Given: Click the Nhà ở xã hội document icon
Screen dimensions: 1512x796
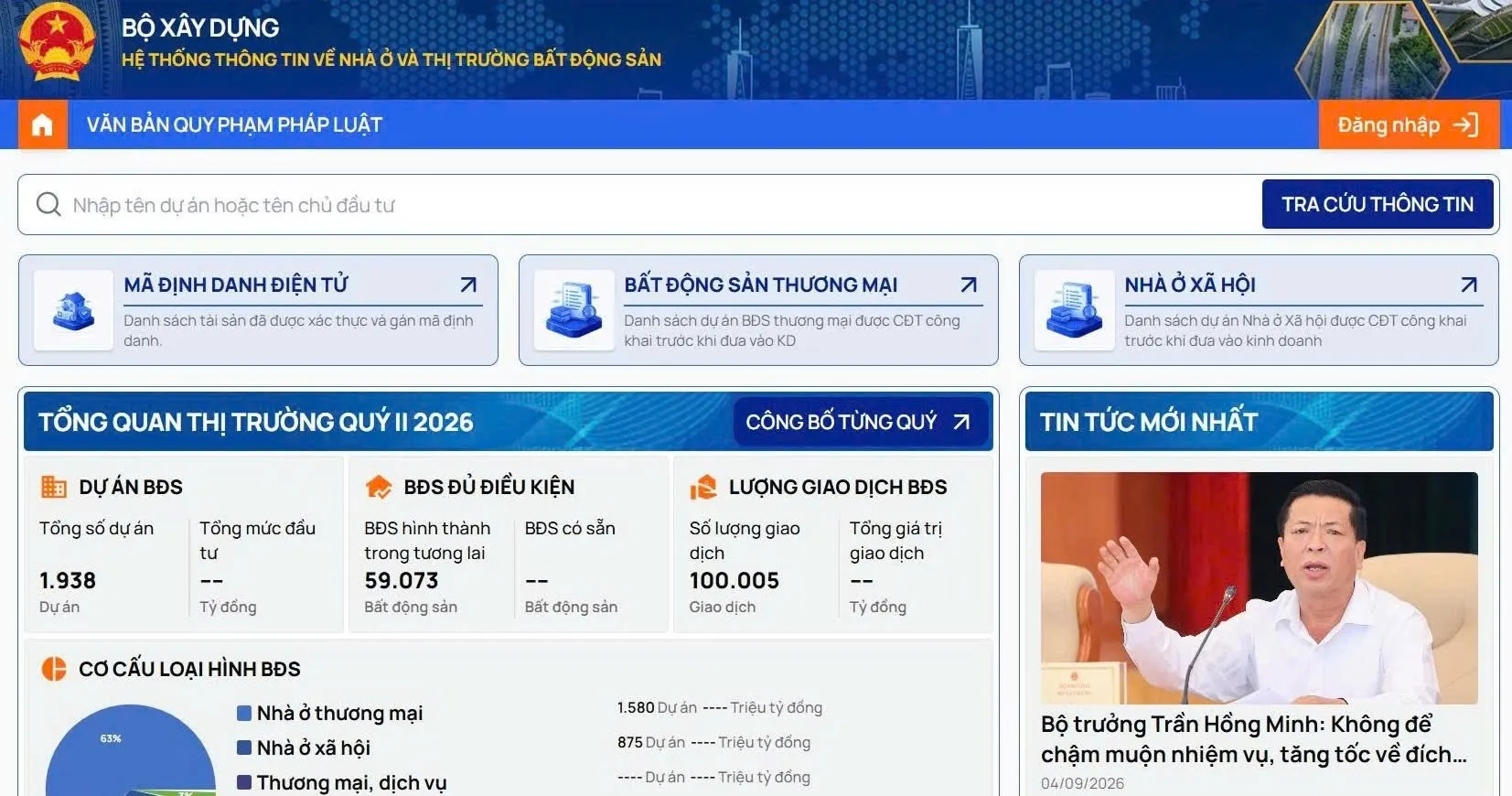Looking at the screenshot, I should tap(1074, 310).
